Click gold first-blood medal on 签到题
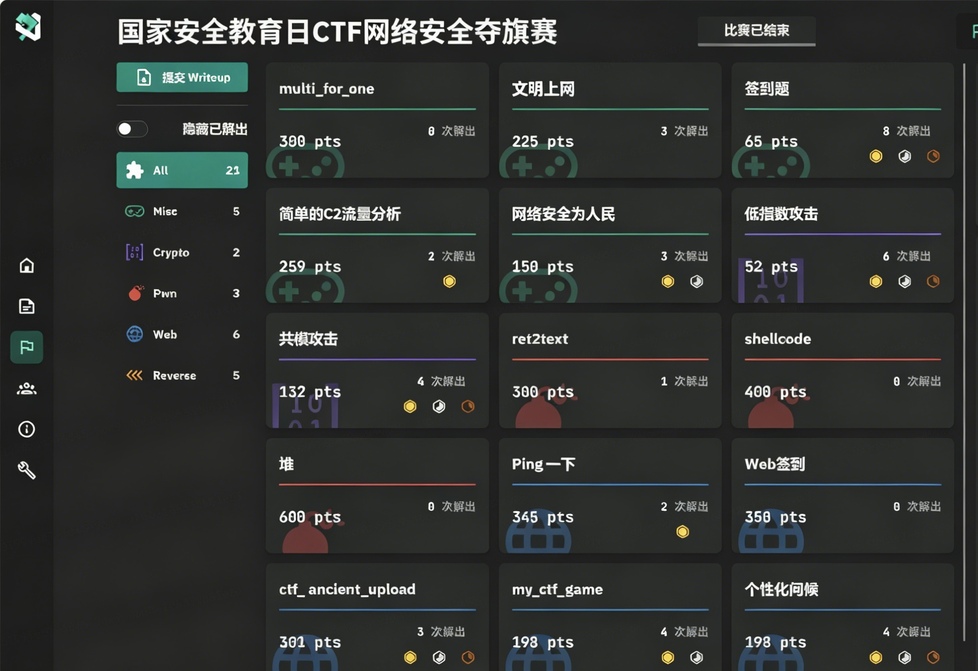Viewport: 978px width, 671px height. (x=876, y=156)
